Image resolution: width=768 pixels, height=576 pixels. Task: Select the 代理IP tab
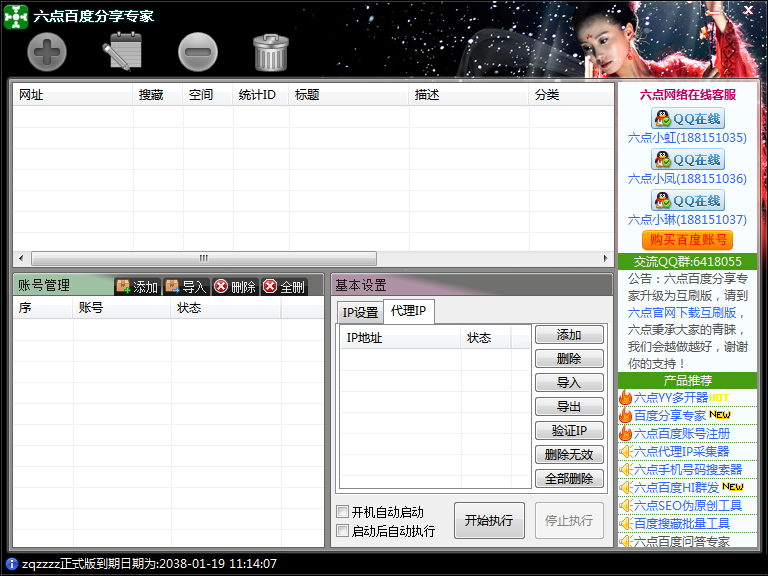coord(408,312)
